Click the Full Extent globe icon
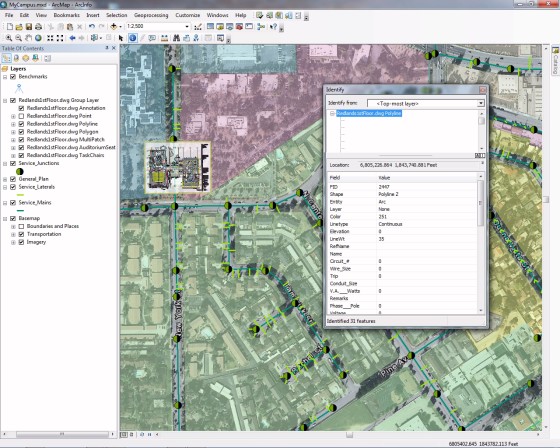Viewport: 560px width, 448px height. (38, 38)
